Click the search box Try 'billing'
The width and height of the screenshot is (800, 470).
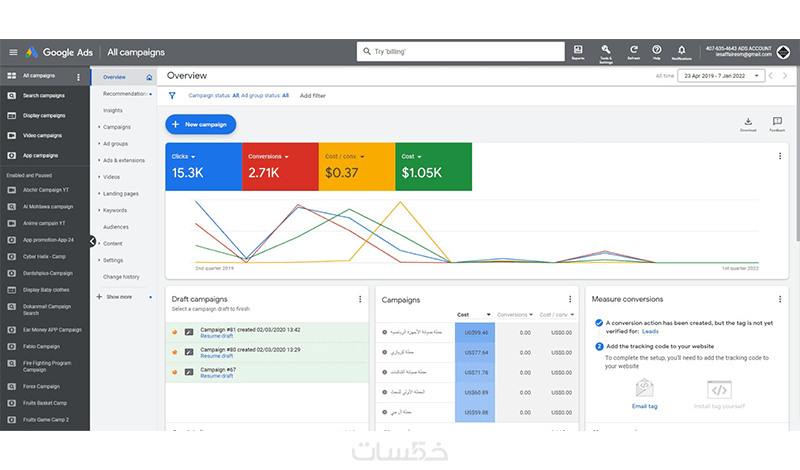point(461,52)
